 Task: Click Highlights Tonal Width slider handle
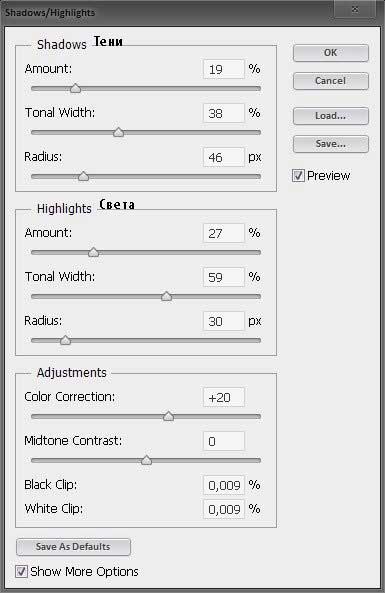tap(166, 296)
